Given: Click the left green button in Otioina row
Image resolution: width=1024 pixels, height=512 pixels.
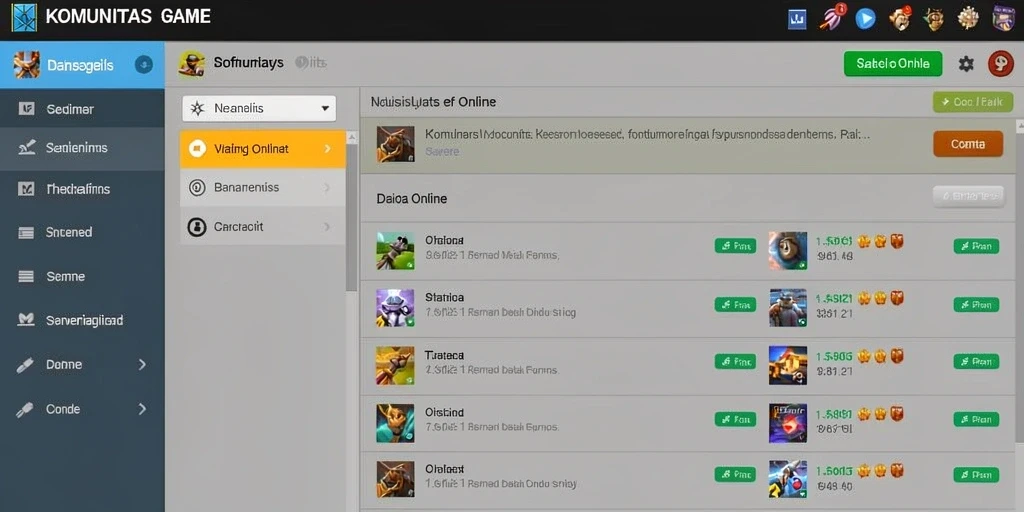Looking at the screenshot, I should [x=735, y=246].
